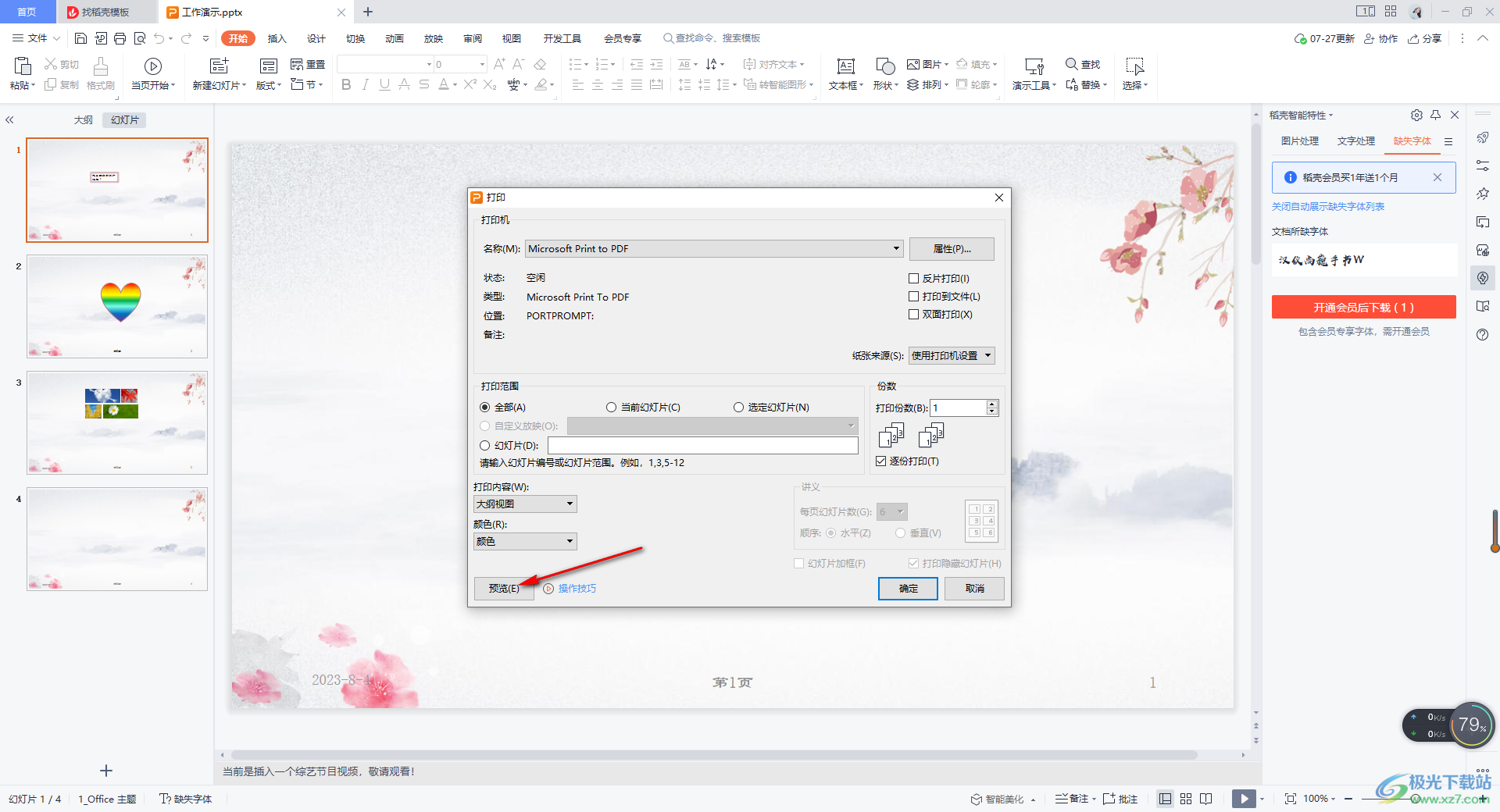Click the bold B formatting icon
Image resolution: width=1500 pixels, height=812 pixels.
[346, 84]
